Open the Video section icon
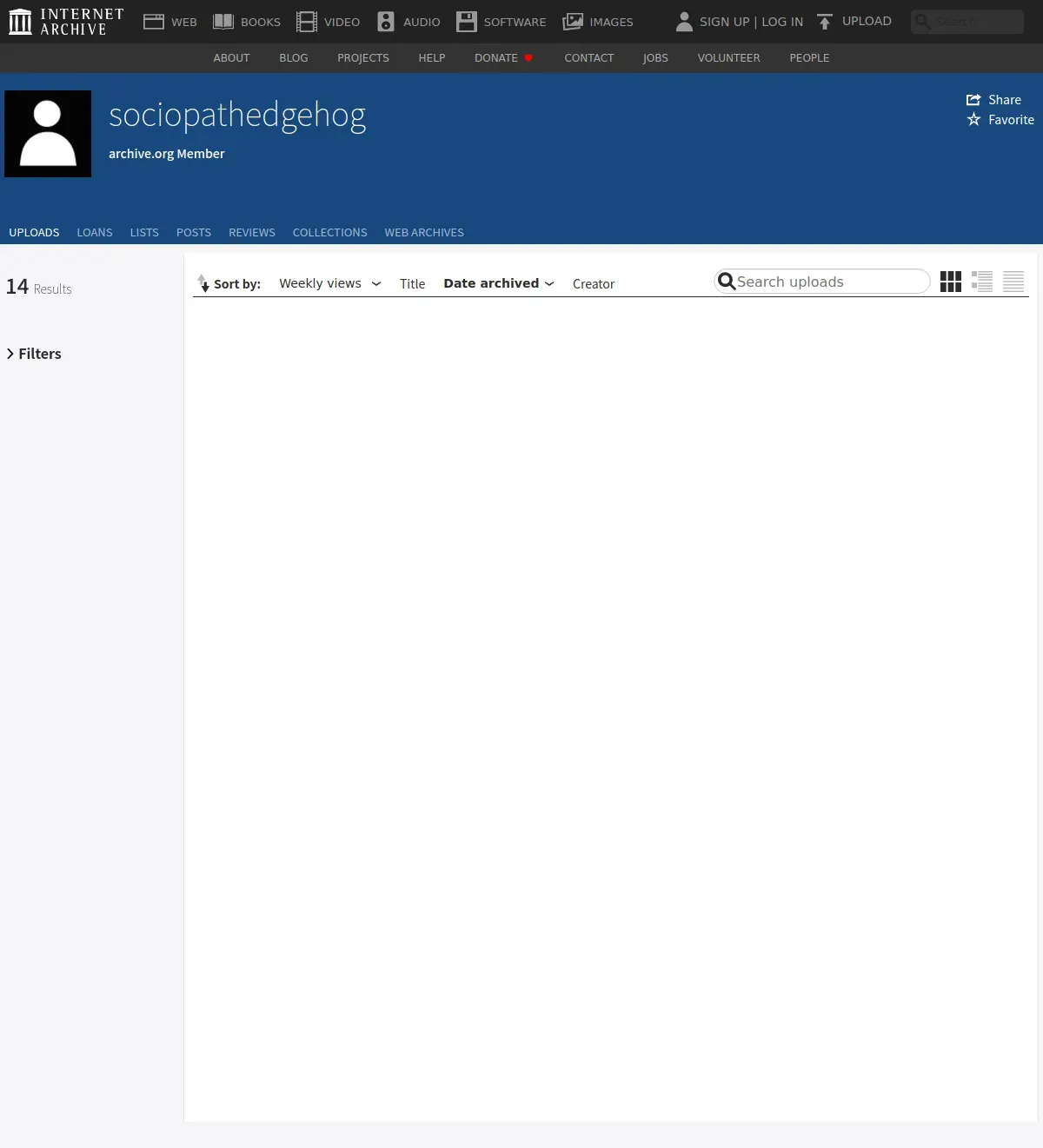This screenshot has height=1148, width=1043. [x=307, y=22]
